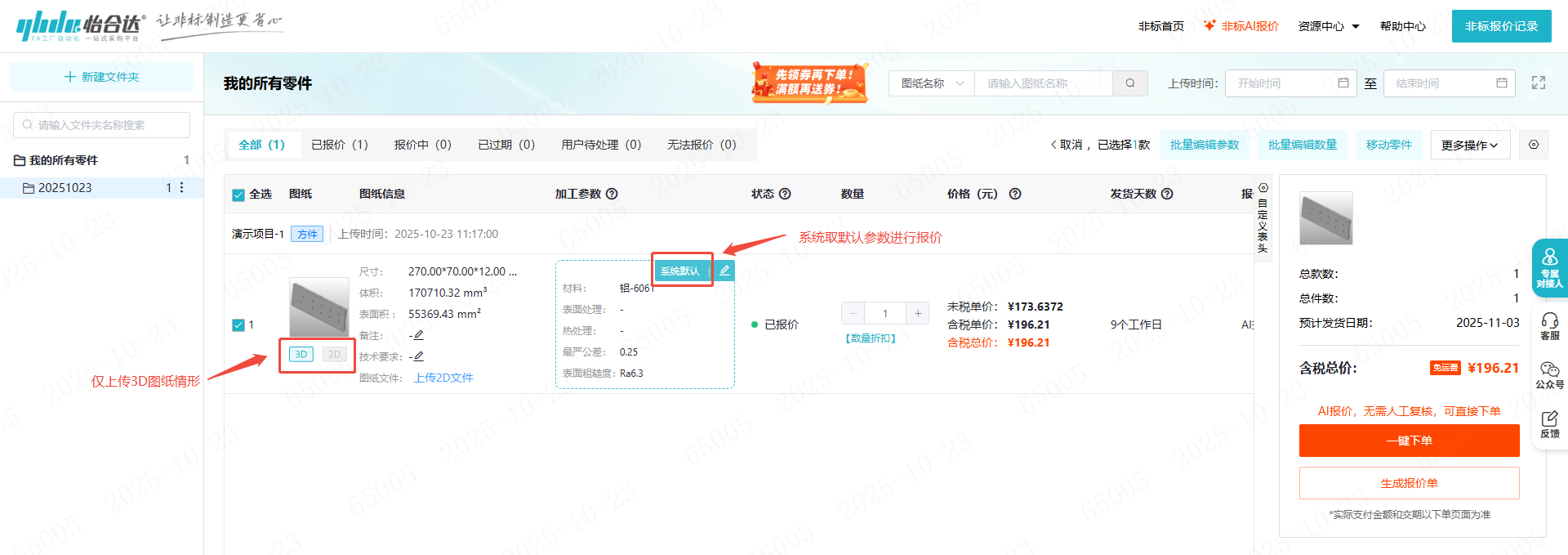Viewport: 1568px width, 555px height.
Task: Click the 上传2D文件 link
Action: (443, 378)
